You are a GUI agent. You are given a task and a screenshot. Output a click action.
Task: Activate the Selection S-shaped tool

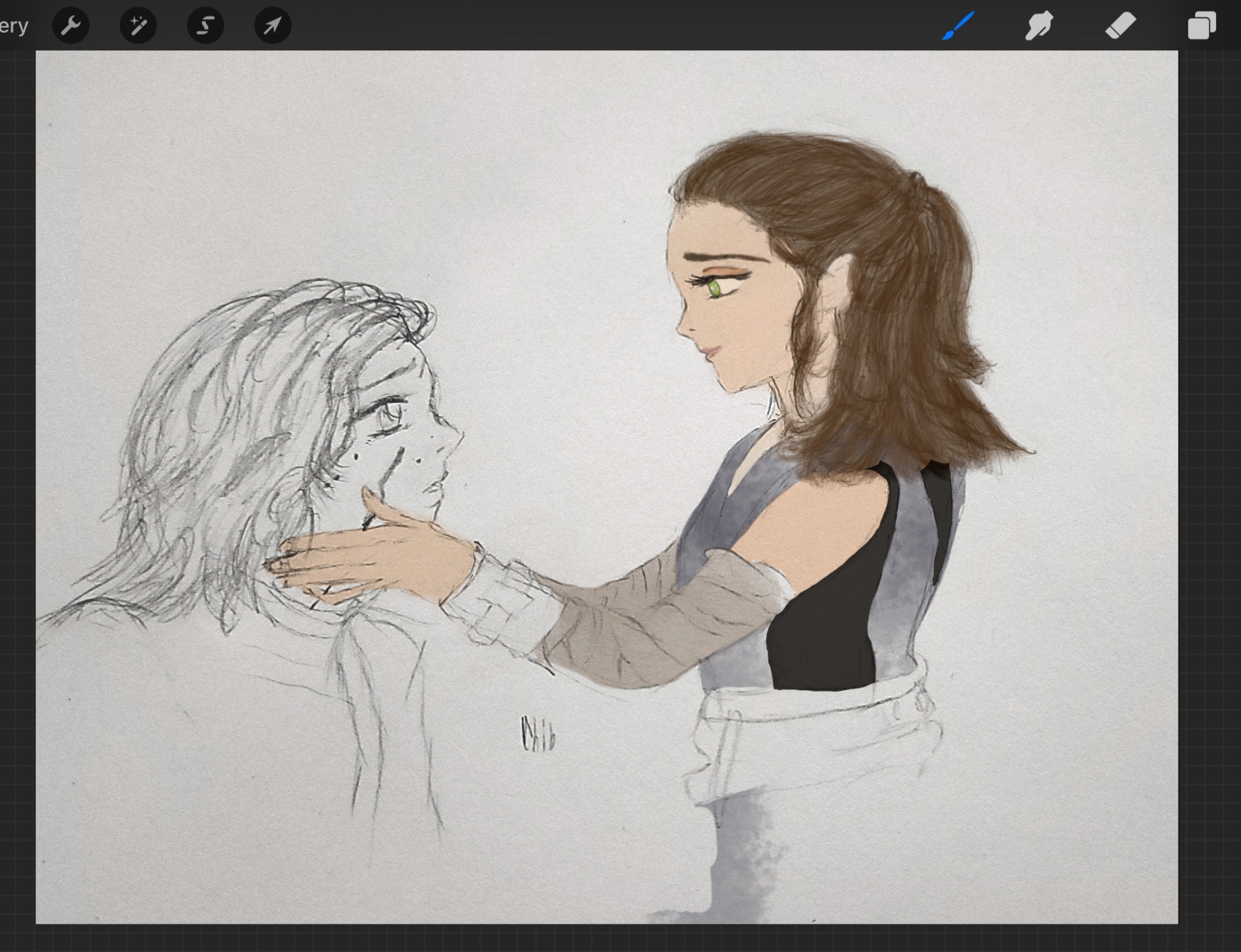[x=205, y=25]
